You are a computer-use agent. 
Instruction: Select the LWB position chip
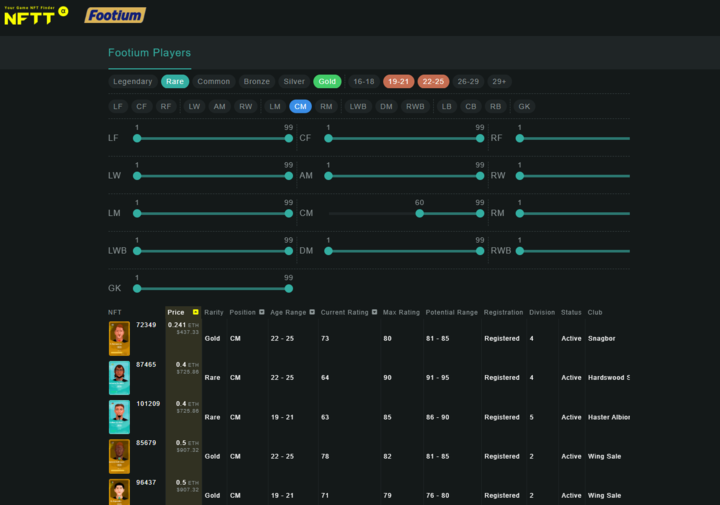[x=358, y=107]
